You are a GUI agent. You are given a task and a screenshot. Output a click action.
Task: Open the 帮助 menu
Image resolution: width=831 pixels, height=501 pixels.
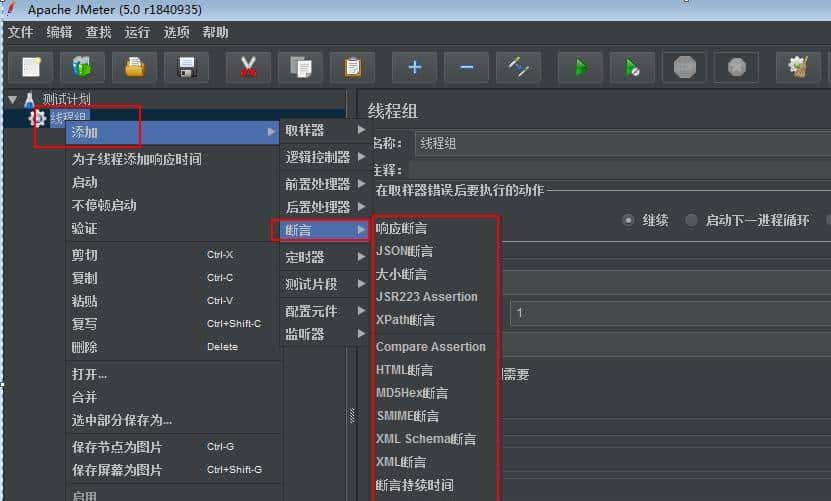pyautogui.click(x=215, y=32)
